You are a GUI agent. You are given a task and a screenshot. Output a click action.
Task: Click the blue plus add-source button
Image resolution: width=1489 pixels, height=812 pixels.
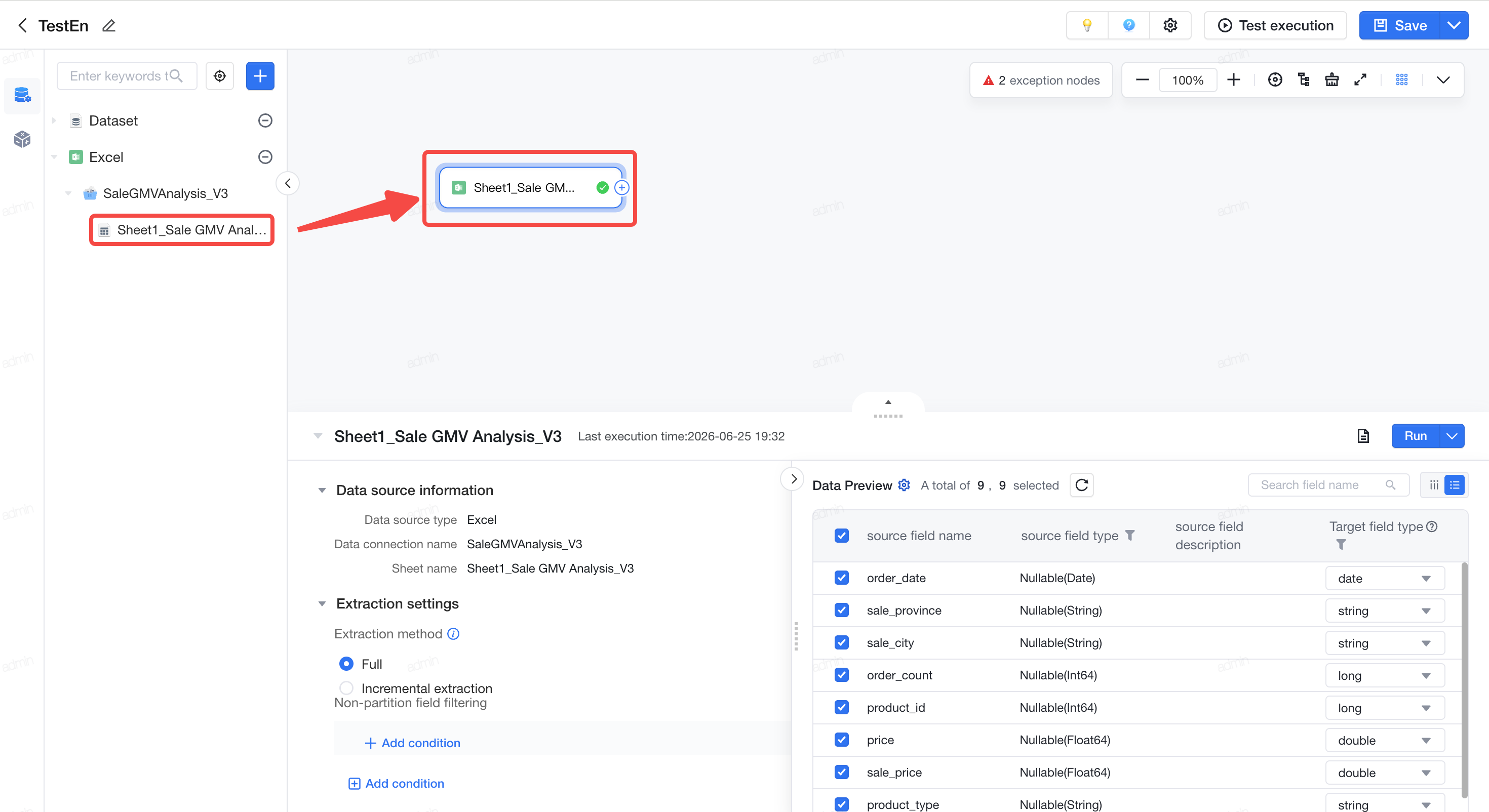(x=260, y=76)
